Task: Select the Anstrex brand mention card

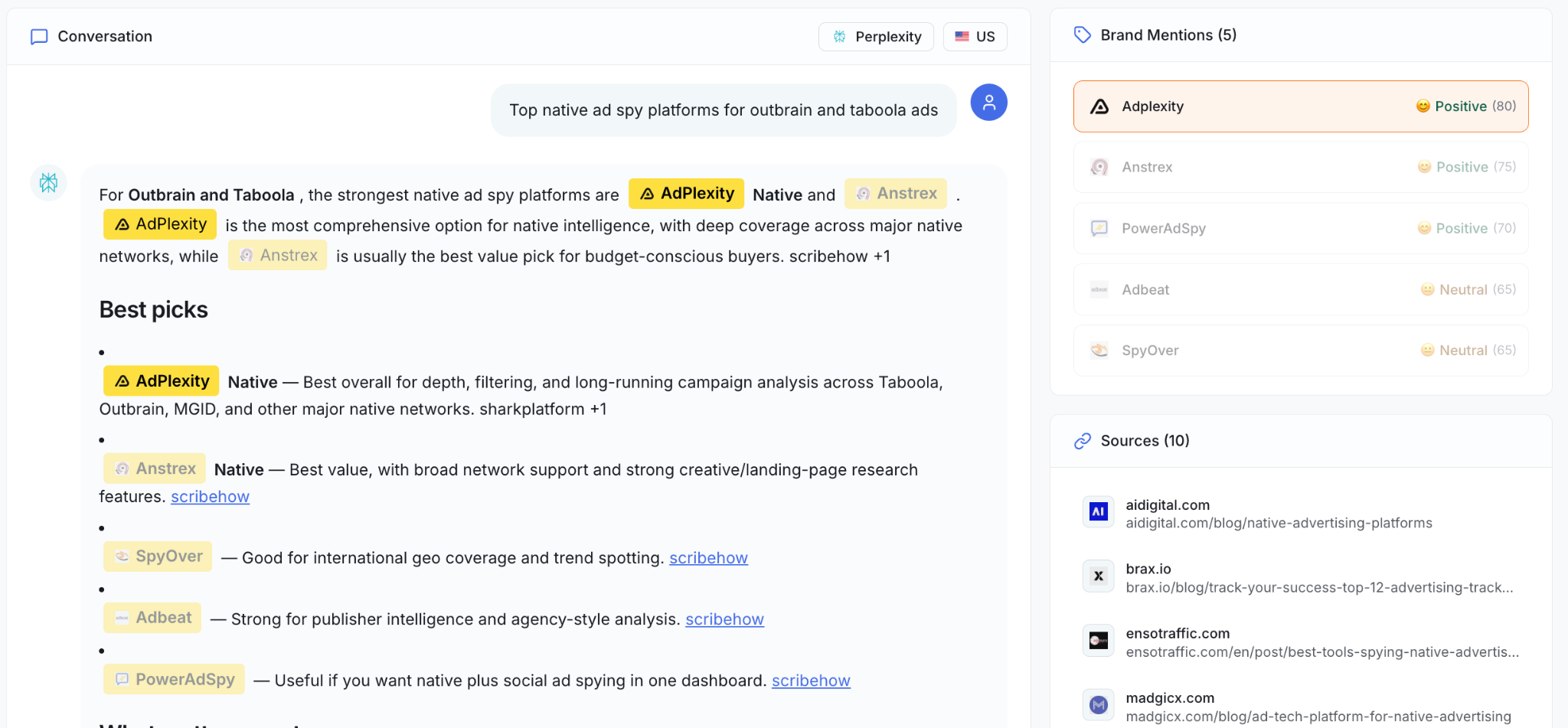Action: pyautogui.click(x=1301, y=167)
